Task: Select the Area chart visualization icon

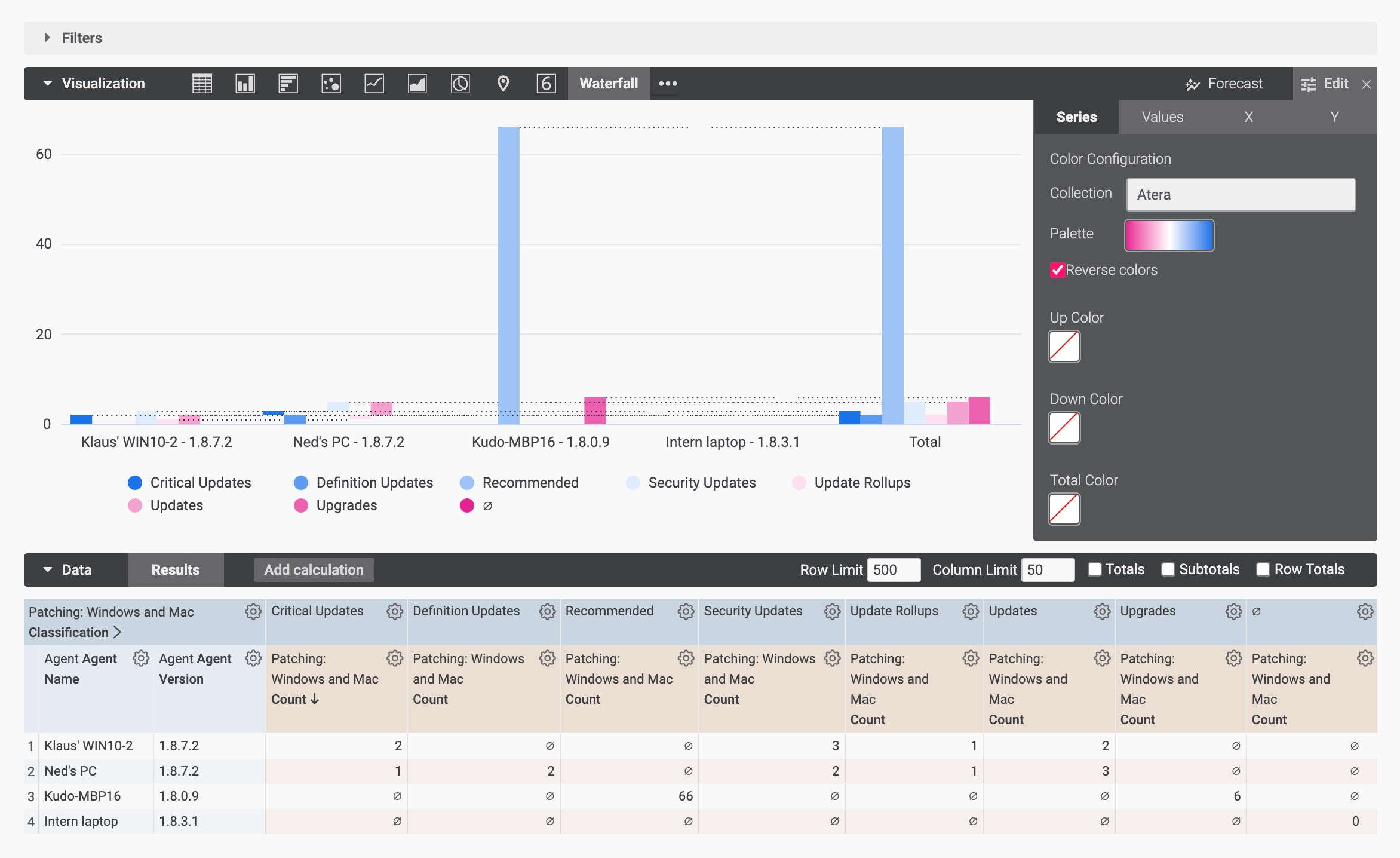Action: pos(417,84)
